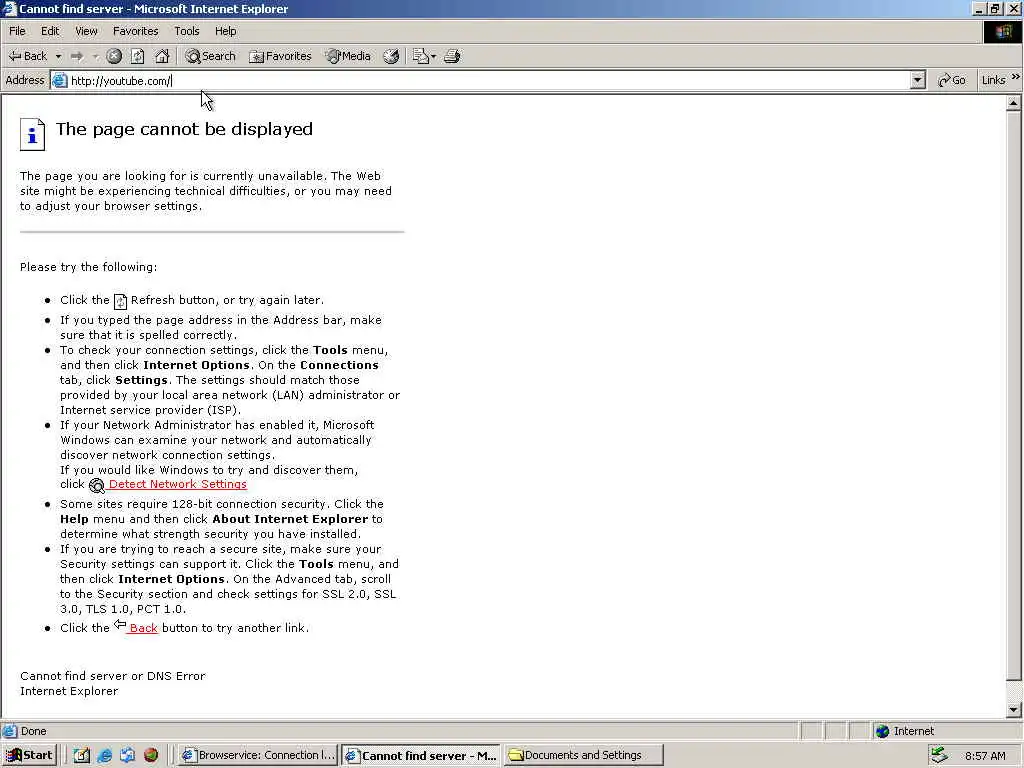Stop page loading with the Stop icon
The width and height of the screenshot is (1024, 768).
click(x=114, y=56)
